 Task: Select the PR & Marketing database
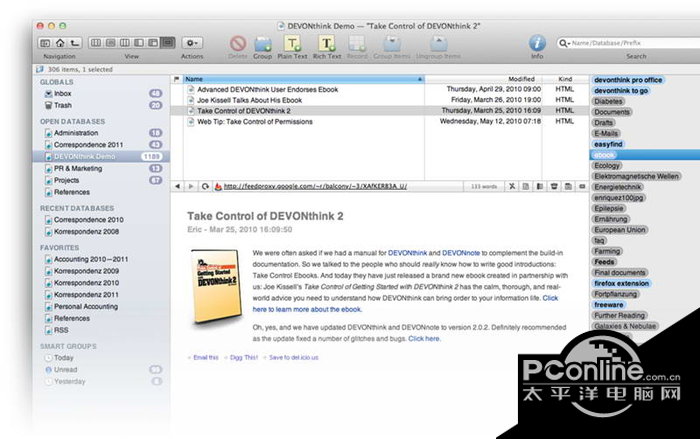(78, 169)
